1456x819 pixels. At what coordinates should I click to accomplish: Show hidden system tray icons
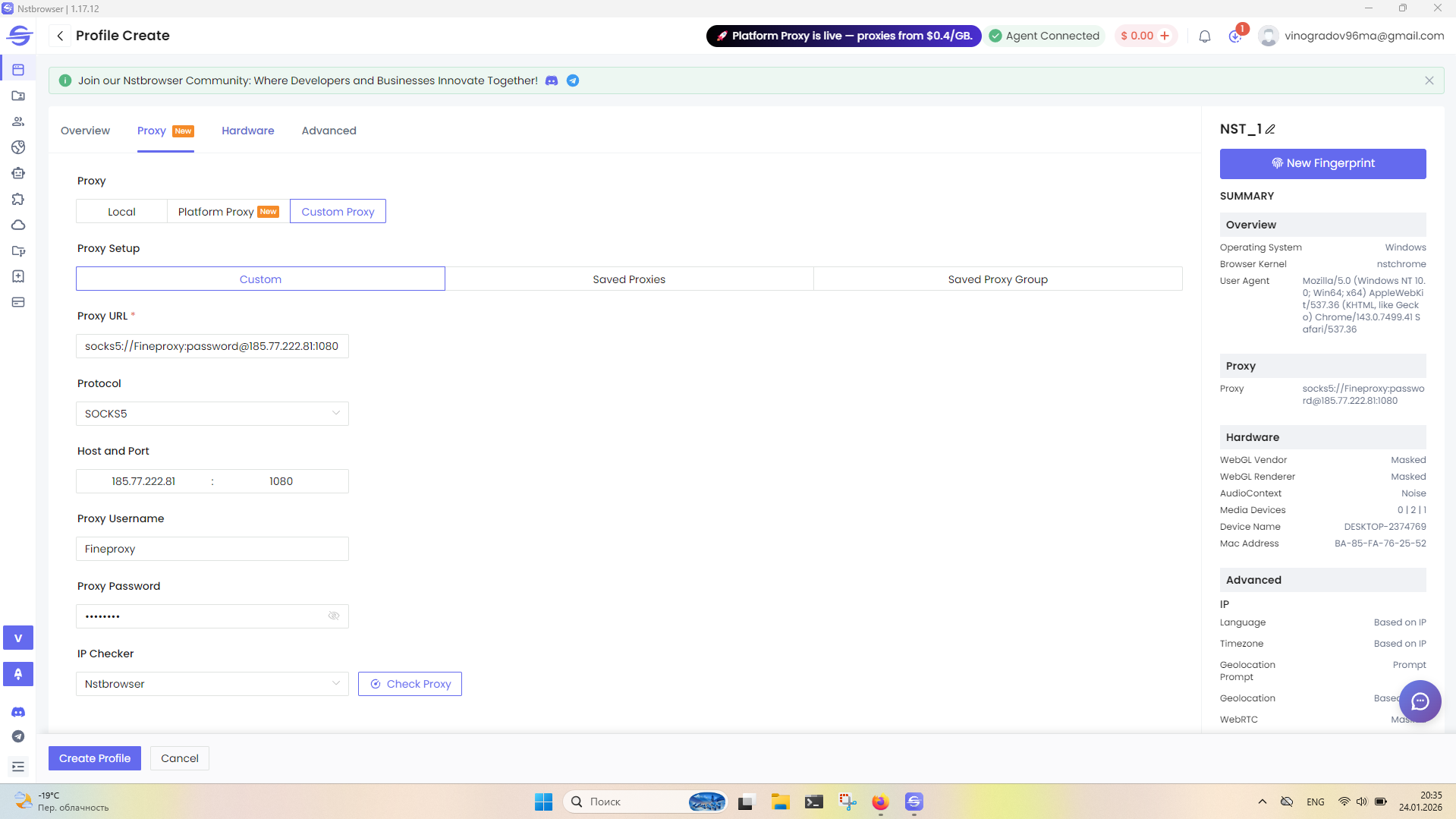tap(1263, 802)
